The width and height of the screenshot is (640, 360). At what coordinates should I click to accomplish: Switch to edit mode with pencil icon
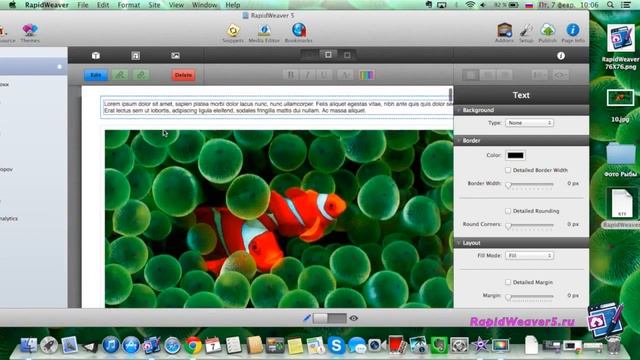pyautogui.click(x=307, y=318)
